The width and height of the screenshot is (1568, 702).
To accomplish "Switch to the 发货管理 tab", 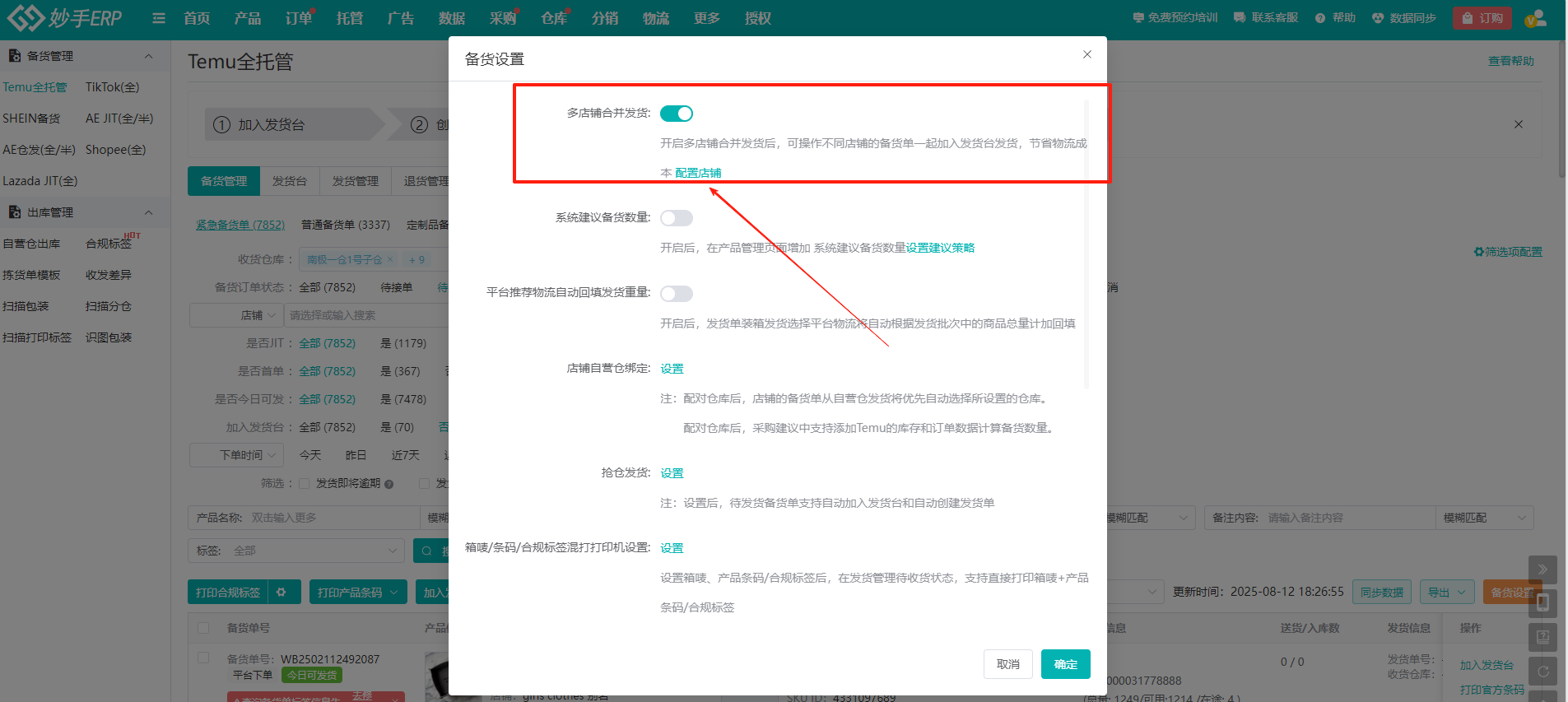I will pos(356,181).
